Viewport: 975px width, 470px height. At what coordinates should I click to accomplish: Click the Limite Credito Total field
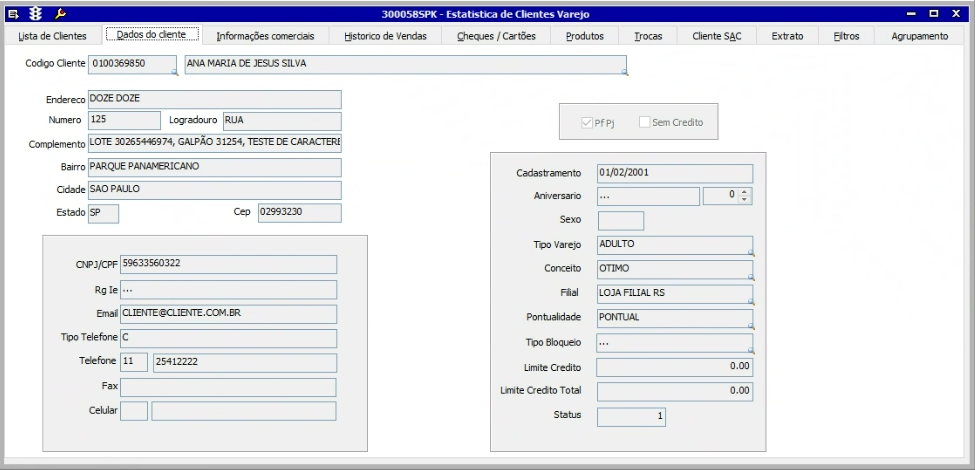point(675,392)
